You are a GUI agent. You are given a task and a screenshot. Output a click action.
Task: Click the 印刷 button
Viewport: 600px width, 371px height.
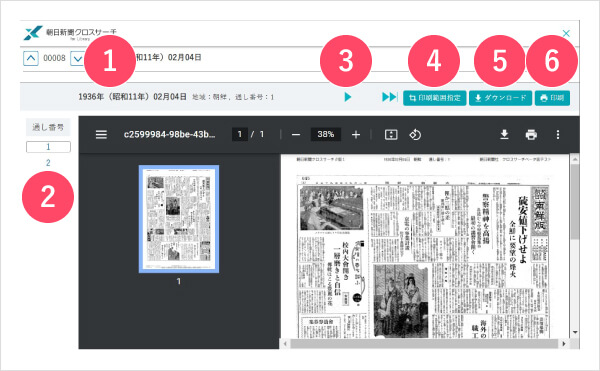pos(552,98)
